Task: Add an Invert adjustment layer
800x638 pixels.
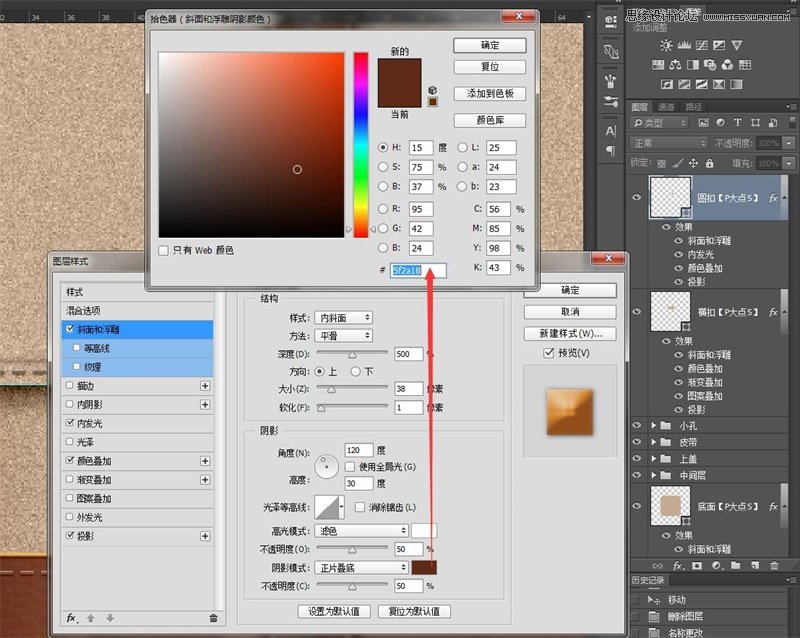Action: (667, 84)
